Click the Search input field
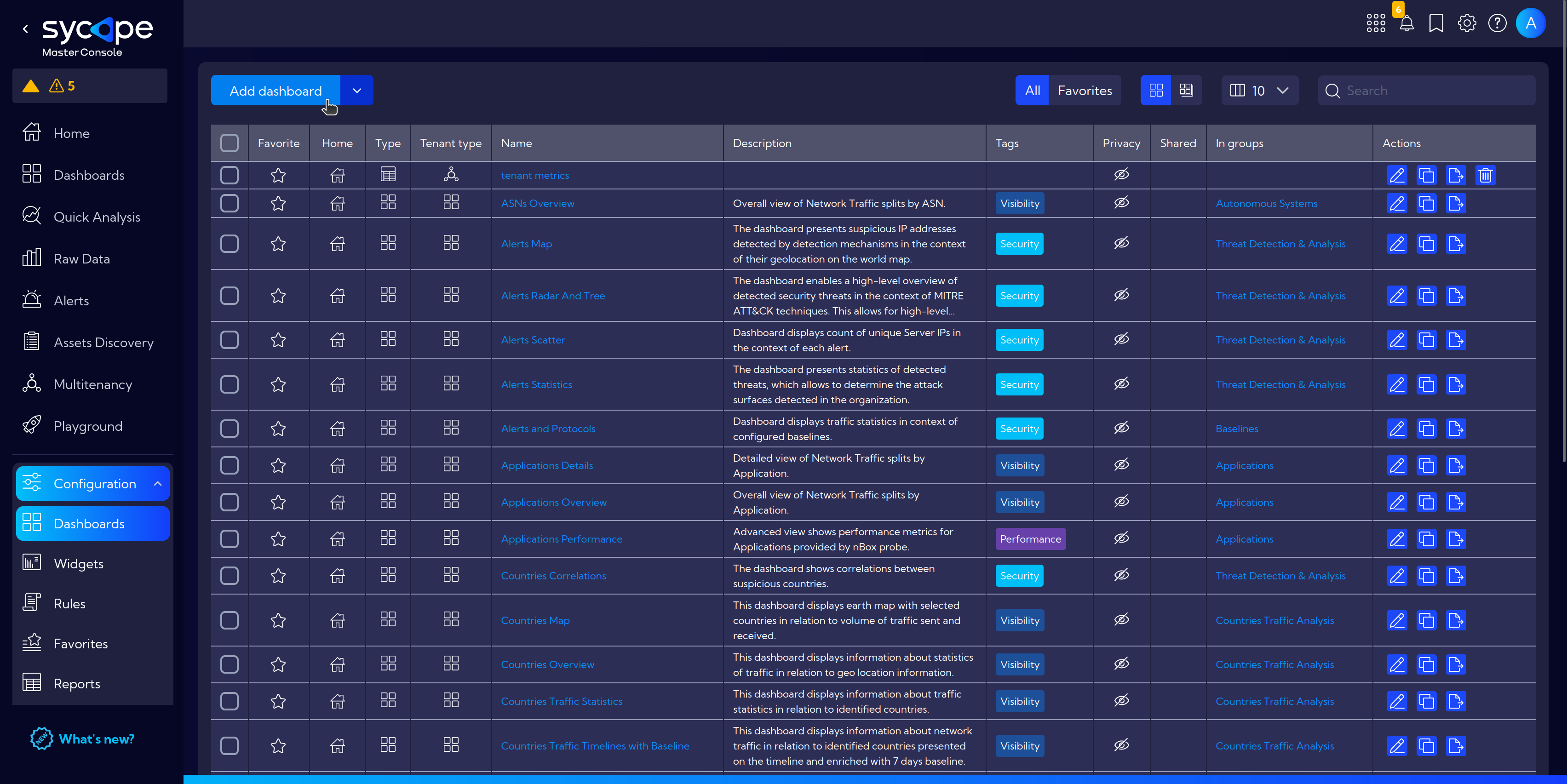Screen dimensions: 1567x784 (x=1426, y=91)
